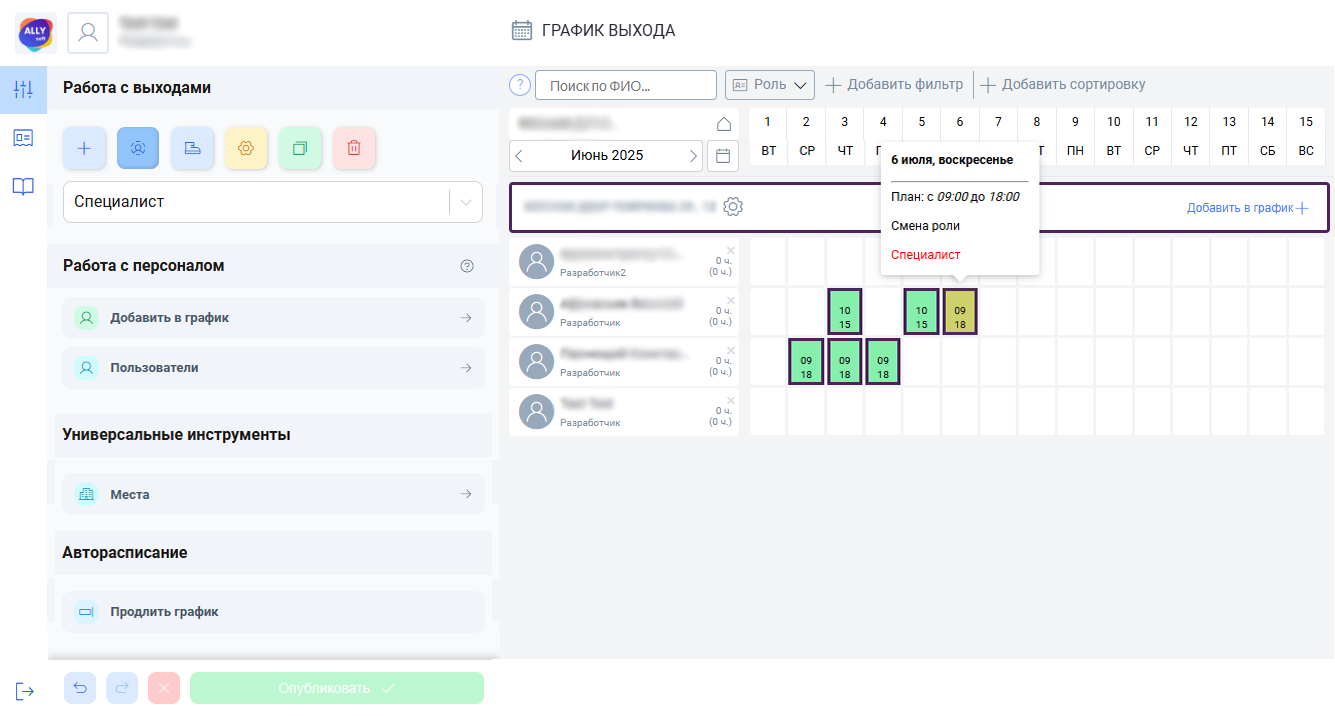The height and width of the screenshot is (716, 1335).
Task: Click day 15 ВС column header
Action: pyautogui.click(x=1306, y=136)
